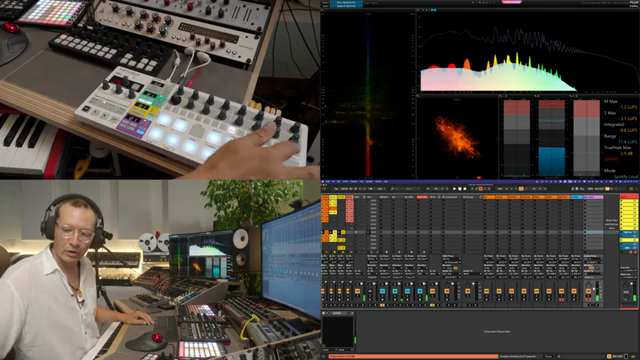Launch the first yellow scene clip on right
The image size is (640, 360).
629,202
